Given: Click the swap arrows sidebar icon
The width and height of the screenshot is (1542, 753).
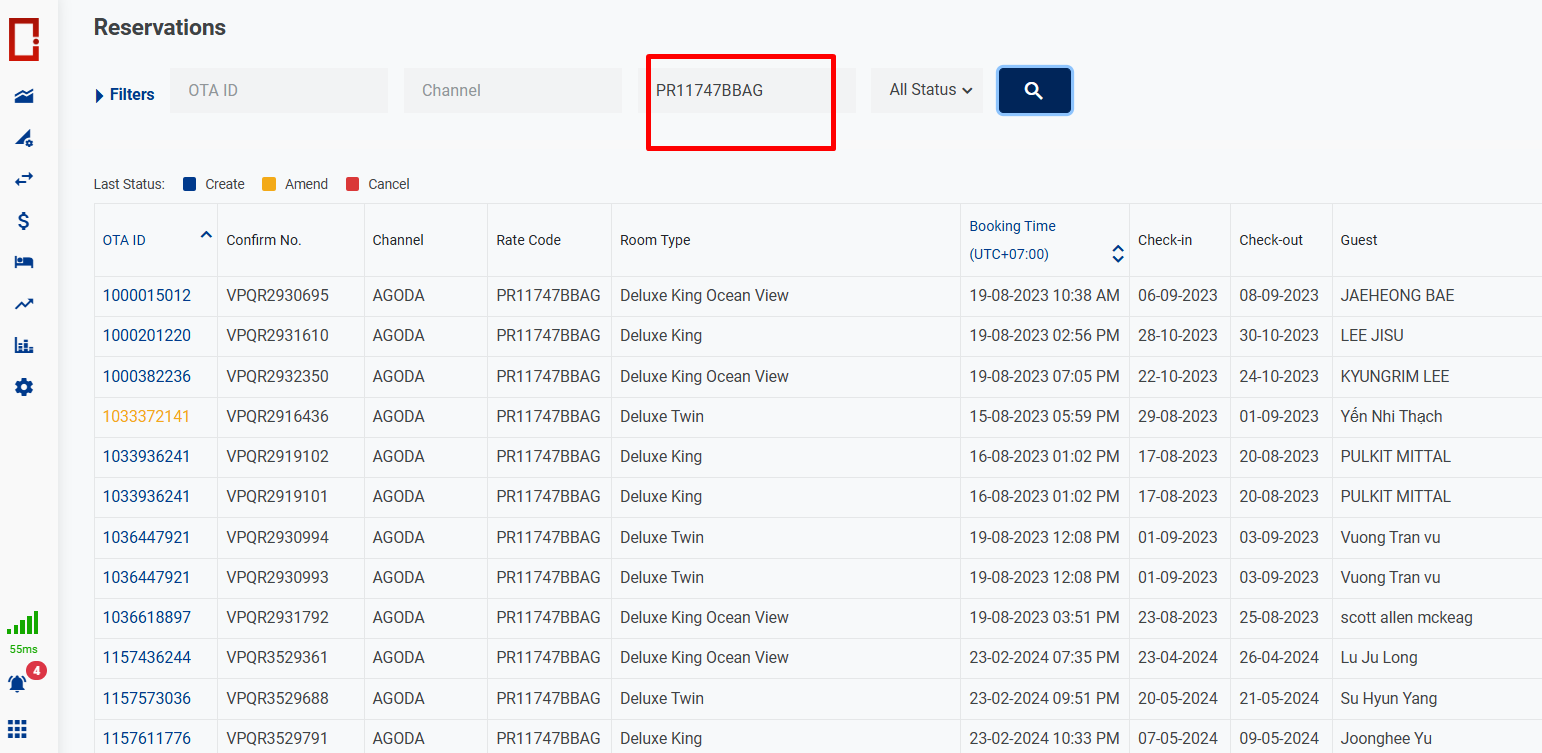Looking at the screenshot, I should tap(24, 179).
